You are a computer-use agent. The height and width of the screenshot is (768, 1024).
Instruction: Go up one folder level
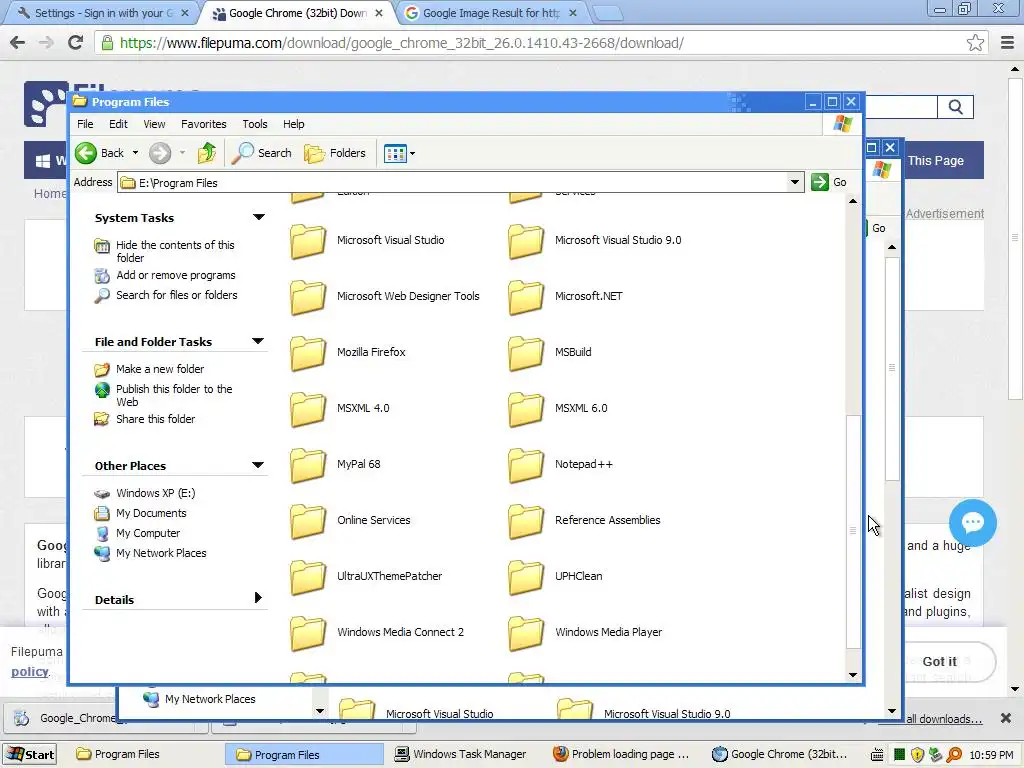click(207, 153)
